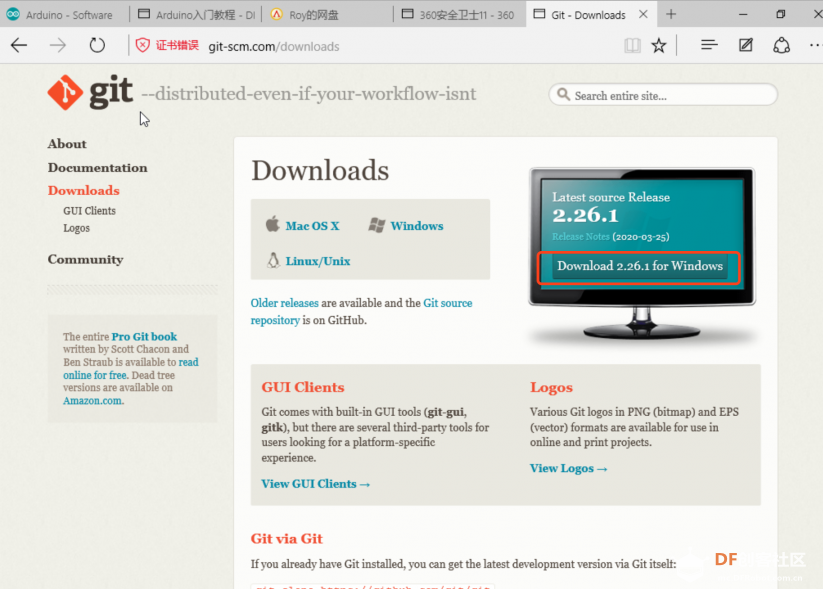Click View Logos arrow link
This screenshot has width=823, height=589.
[x=568, y=468]
